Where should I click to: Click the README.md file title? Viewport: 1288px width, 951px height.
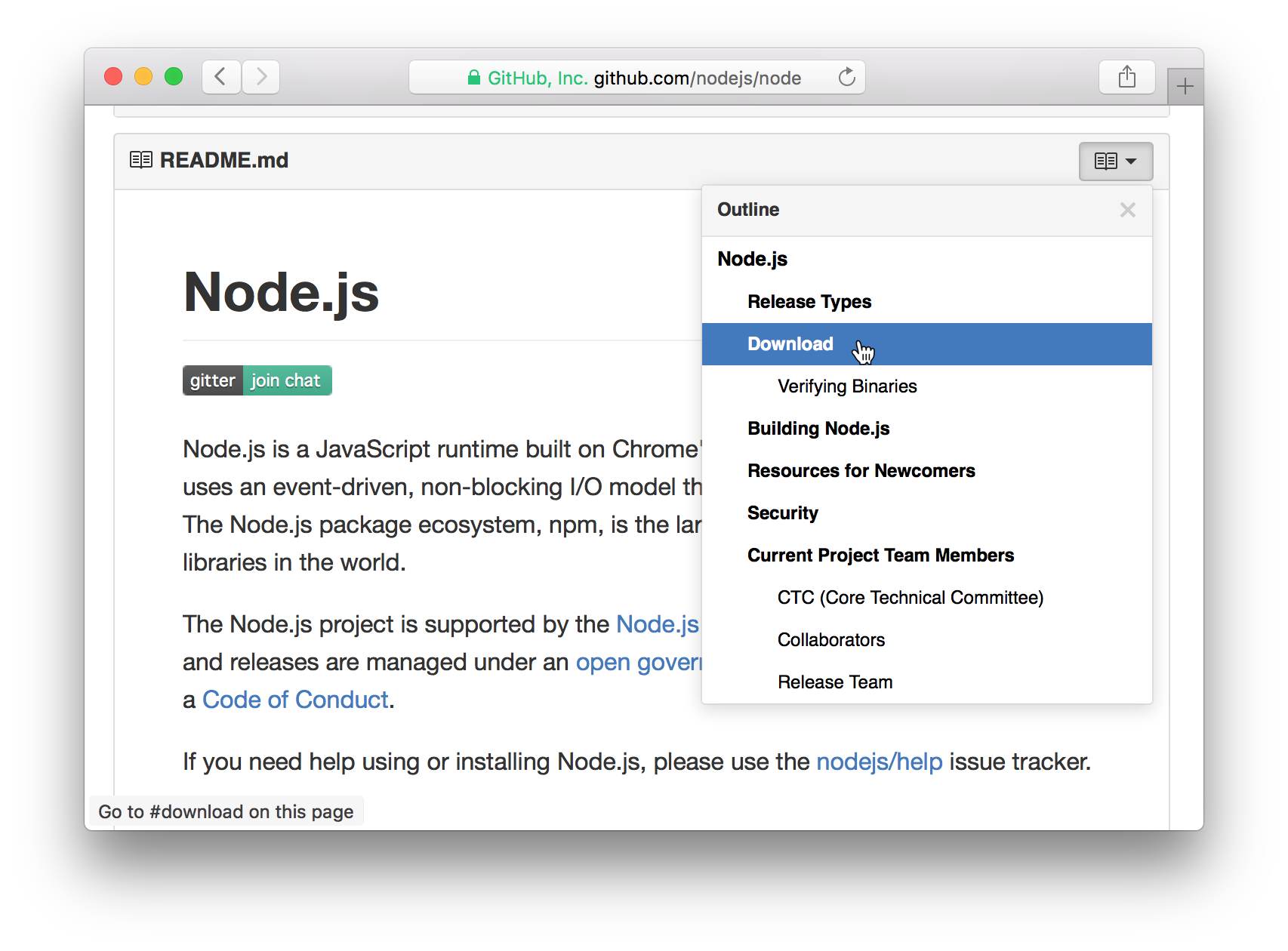pyautogui.click(x=224, y=160)
